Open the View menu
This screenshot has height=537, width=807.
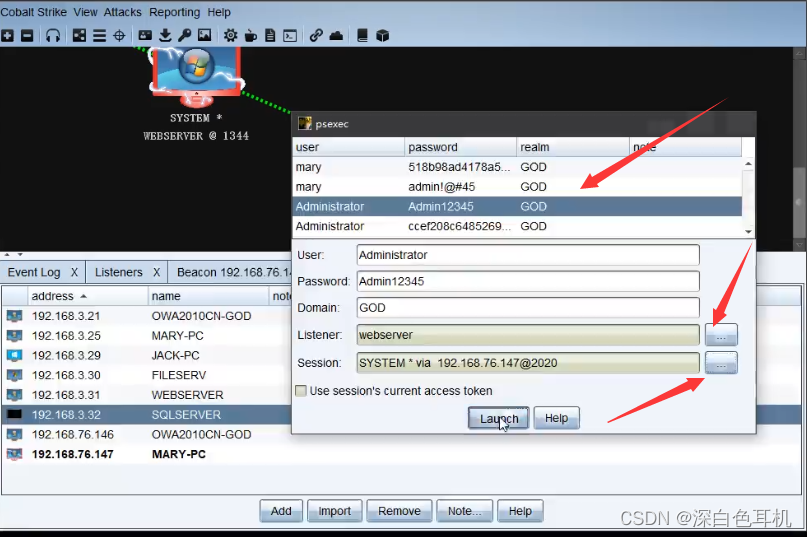(x=85, y=12)
